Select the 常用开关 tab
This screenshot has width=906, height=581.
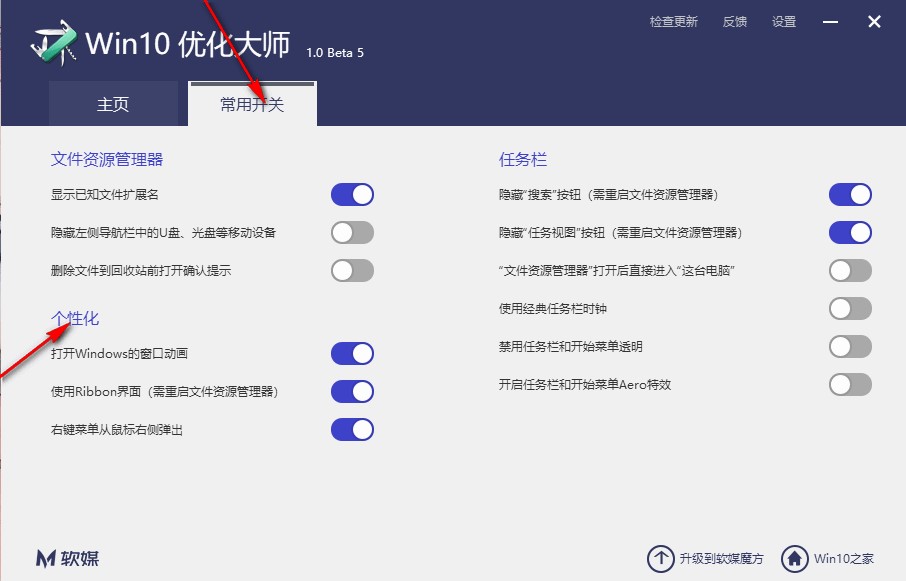(253, 104)
